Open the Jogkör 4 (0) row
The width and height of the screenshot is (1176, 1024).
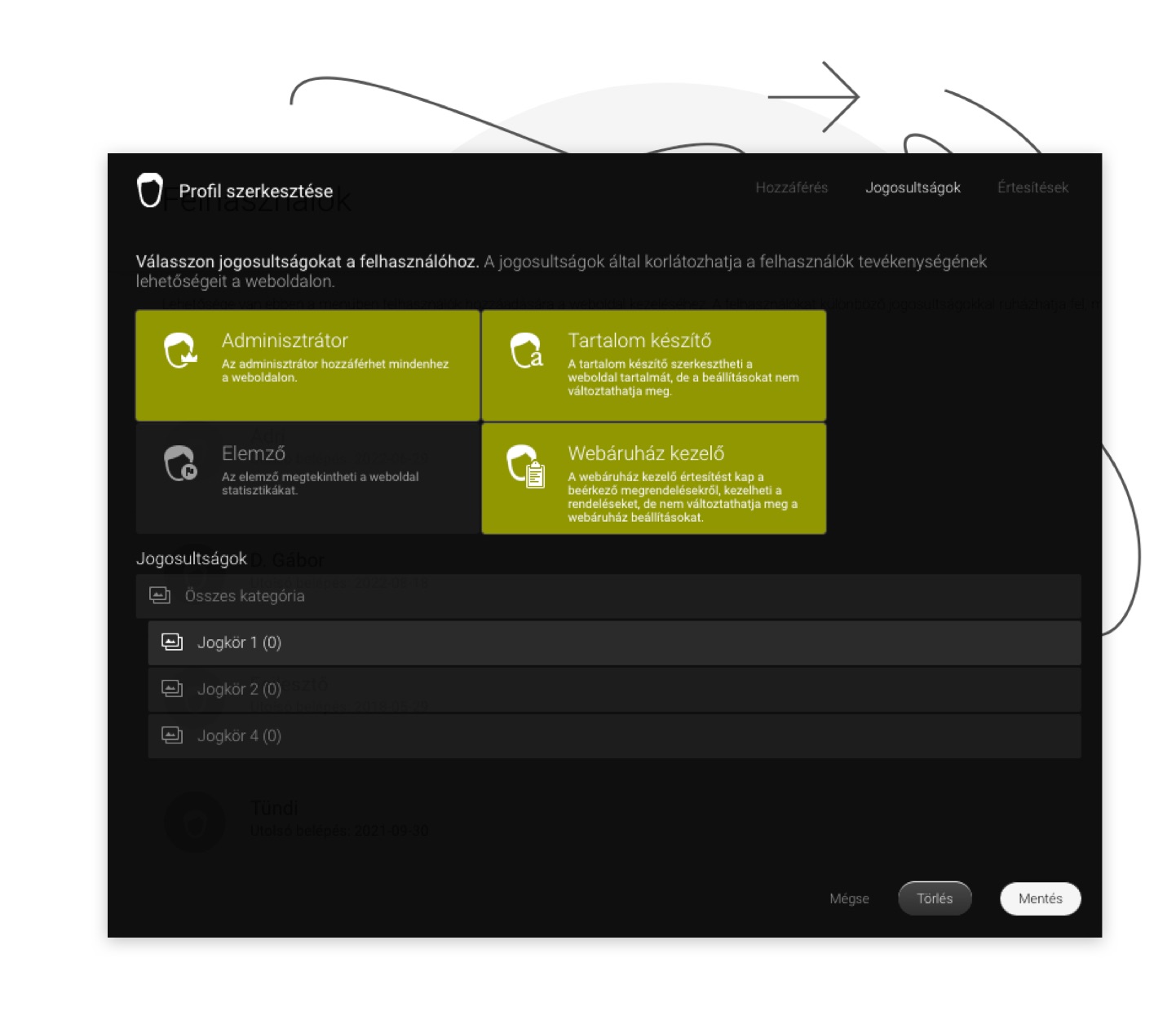point(614,735)
